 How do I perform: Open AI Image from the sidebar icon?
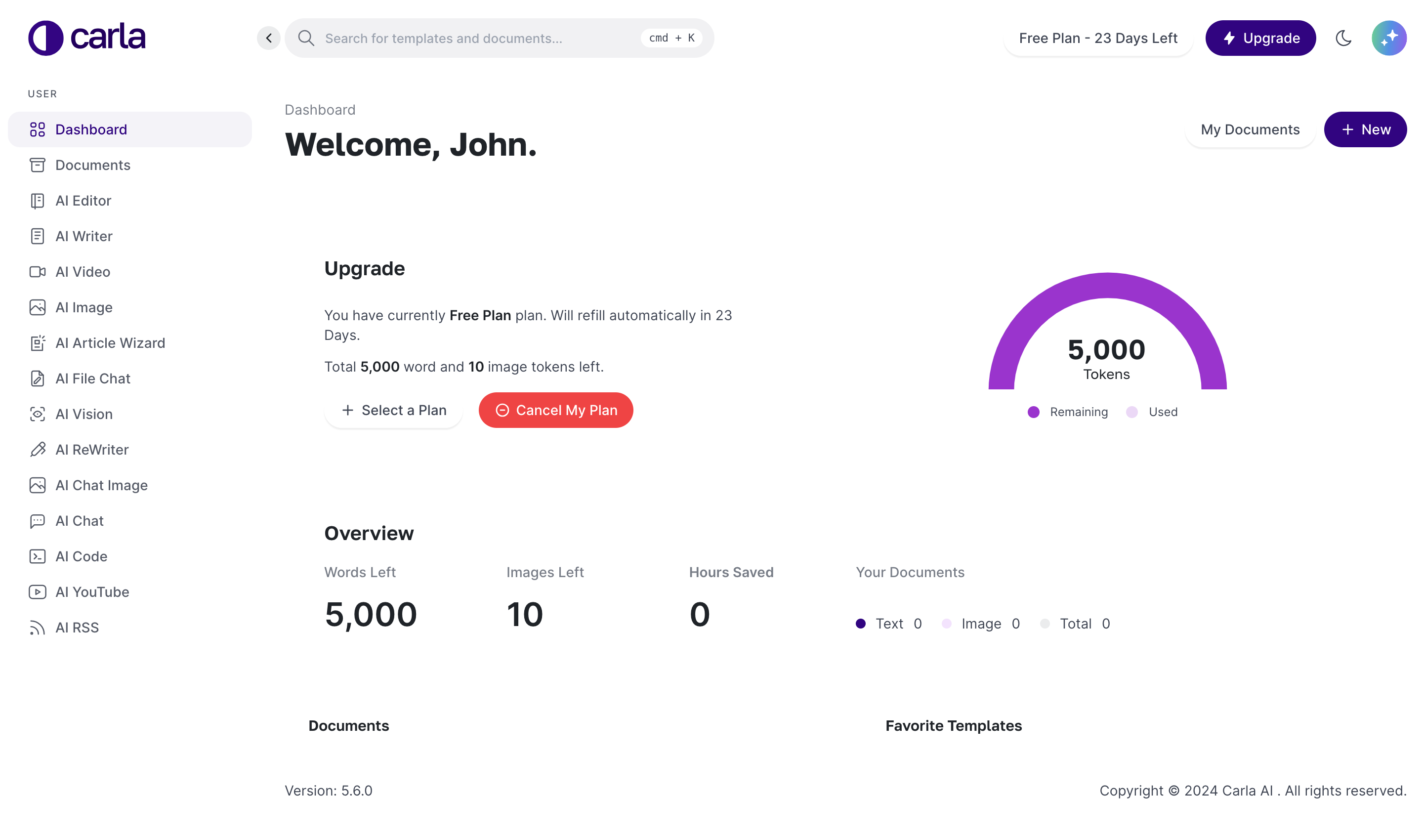tap(38, 307)
